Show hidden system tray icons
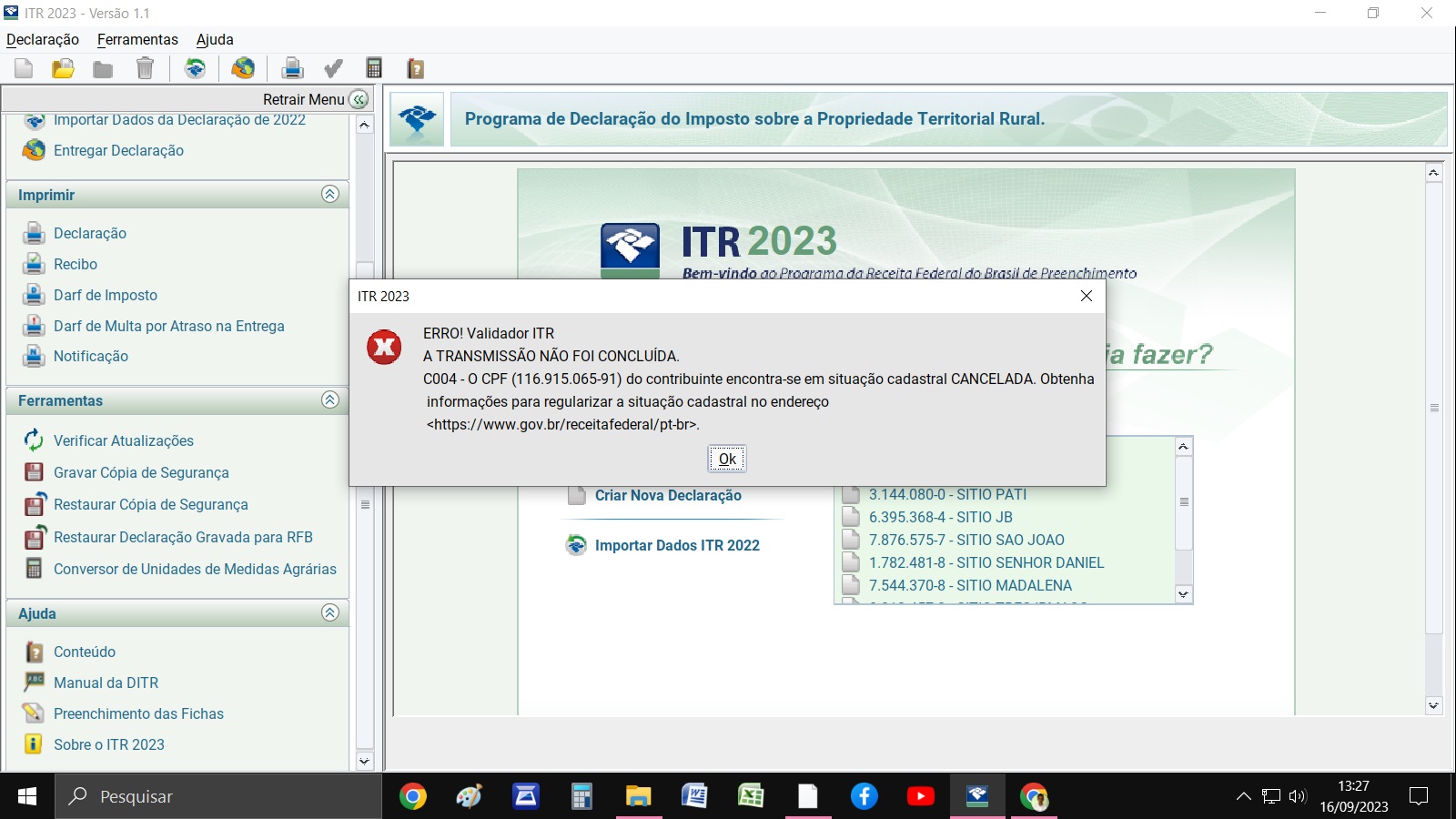This screenshot has height=819, width=1456. tap(1243, 796)
